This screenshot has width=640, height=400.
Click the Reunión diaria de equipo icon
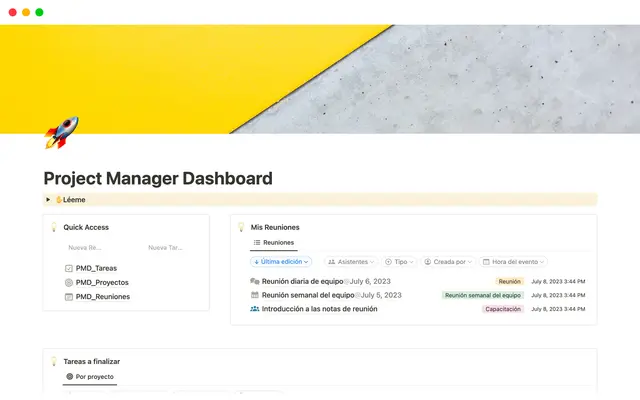(255, 282)
